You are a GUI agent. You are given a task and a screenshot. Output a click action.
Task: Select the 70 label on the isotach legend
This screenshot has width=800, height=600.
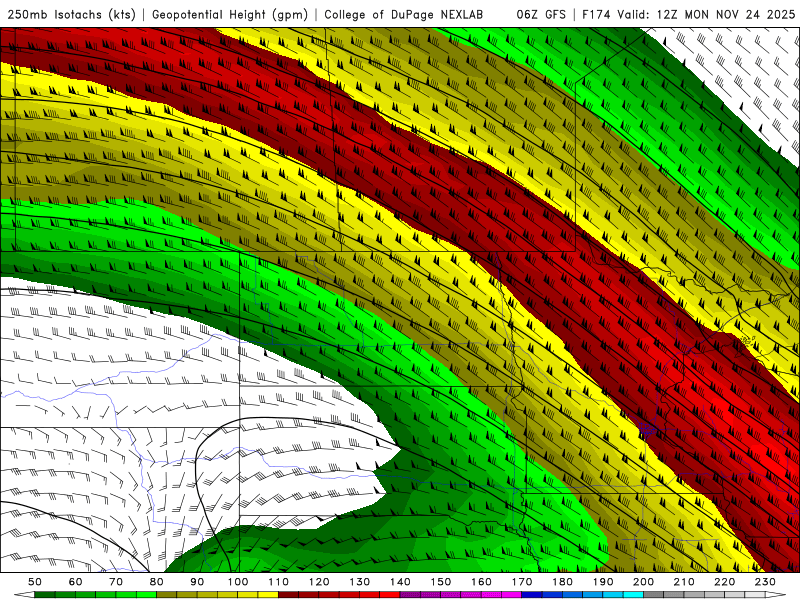(x=116, y=582)
